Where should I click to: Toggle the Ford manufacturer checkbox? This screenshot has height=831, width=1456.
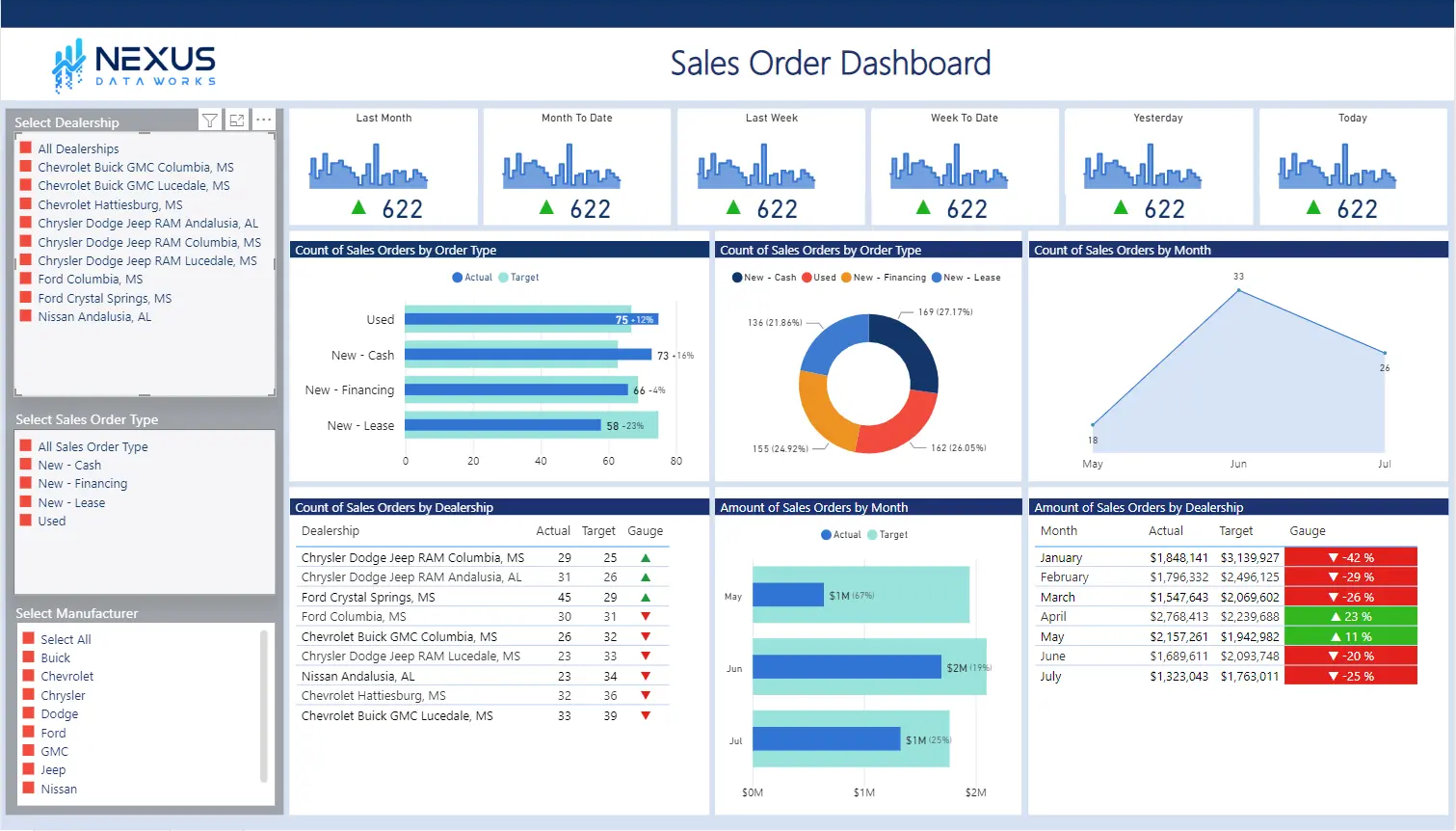tap(29, 732)
